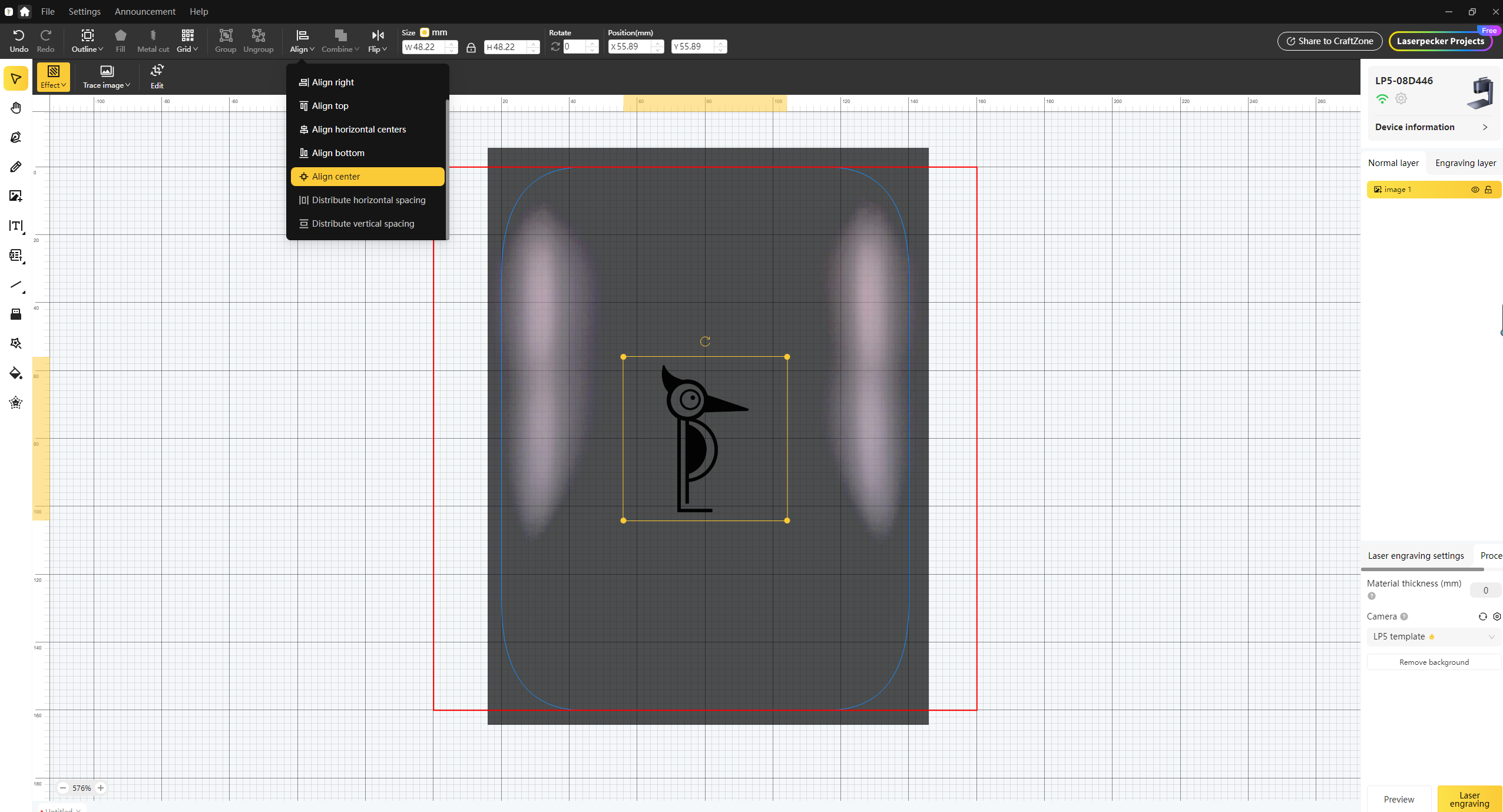Viewport: 1503px width, 812px height.
Task: Open the Trace image dropdown
Action: point(107,77)
